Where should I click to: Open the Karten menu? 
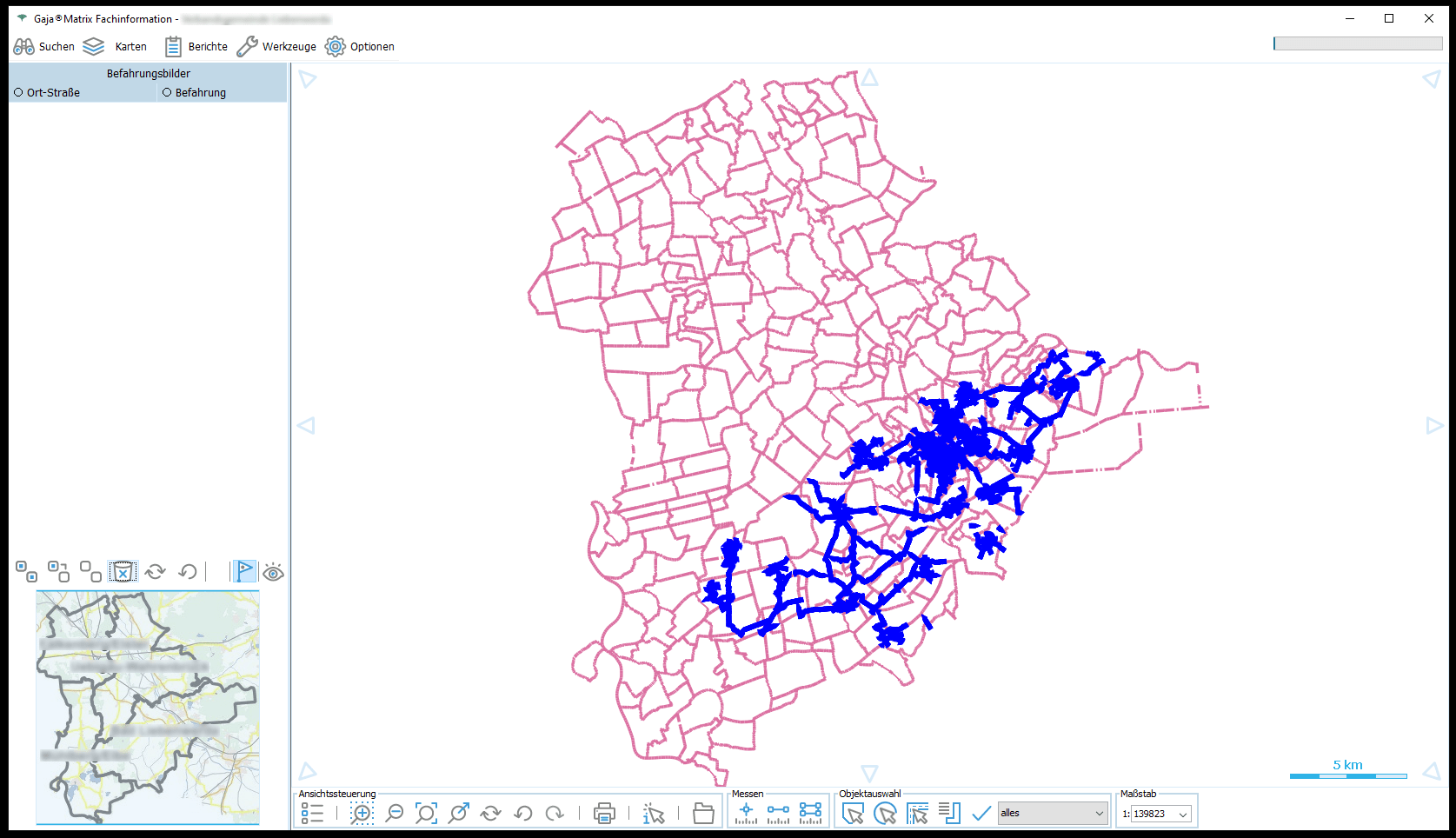116,47
